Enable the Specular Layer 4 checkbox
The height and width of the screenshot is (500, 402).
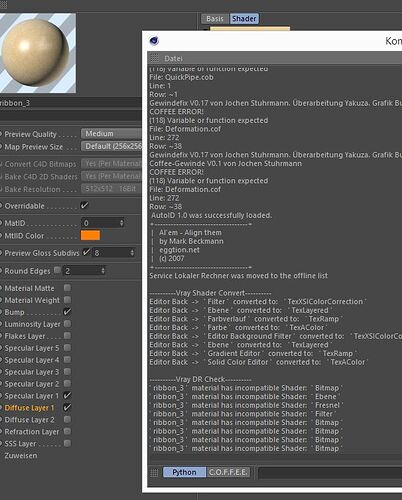(67, 359)
